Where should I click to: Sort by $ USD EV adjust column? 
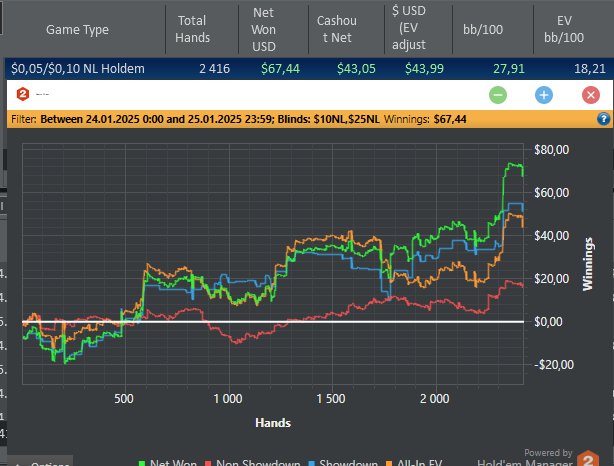click(x=409, y=28)
